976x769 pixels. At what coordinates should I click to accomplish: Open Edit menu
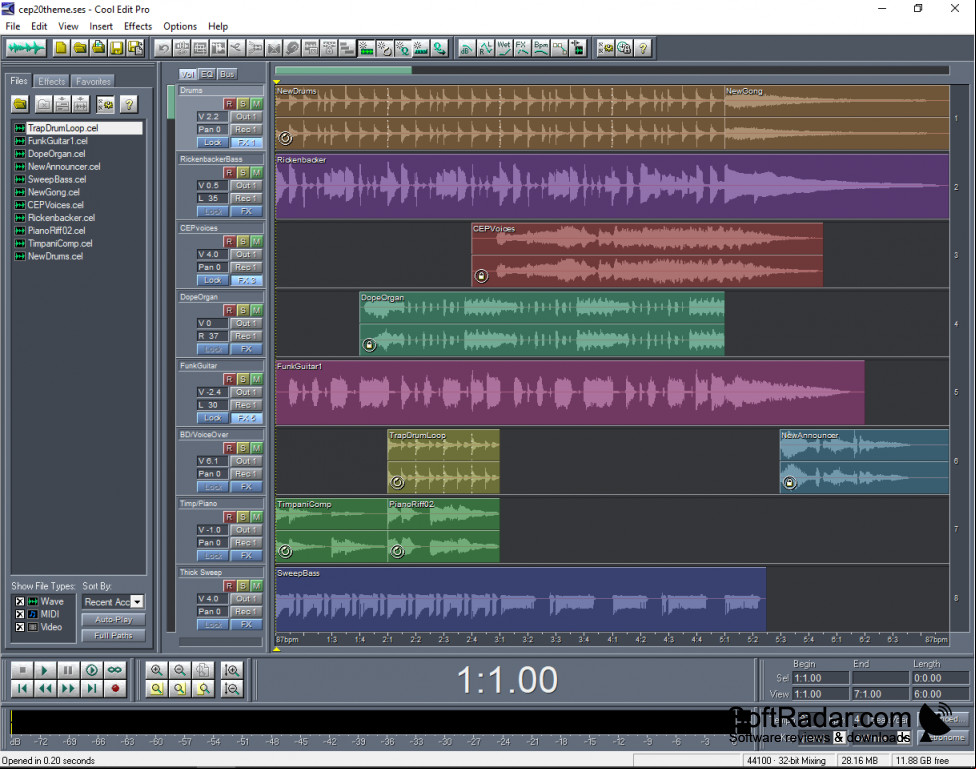coord(39,26)
